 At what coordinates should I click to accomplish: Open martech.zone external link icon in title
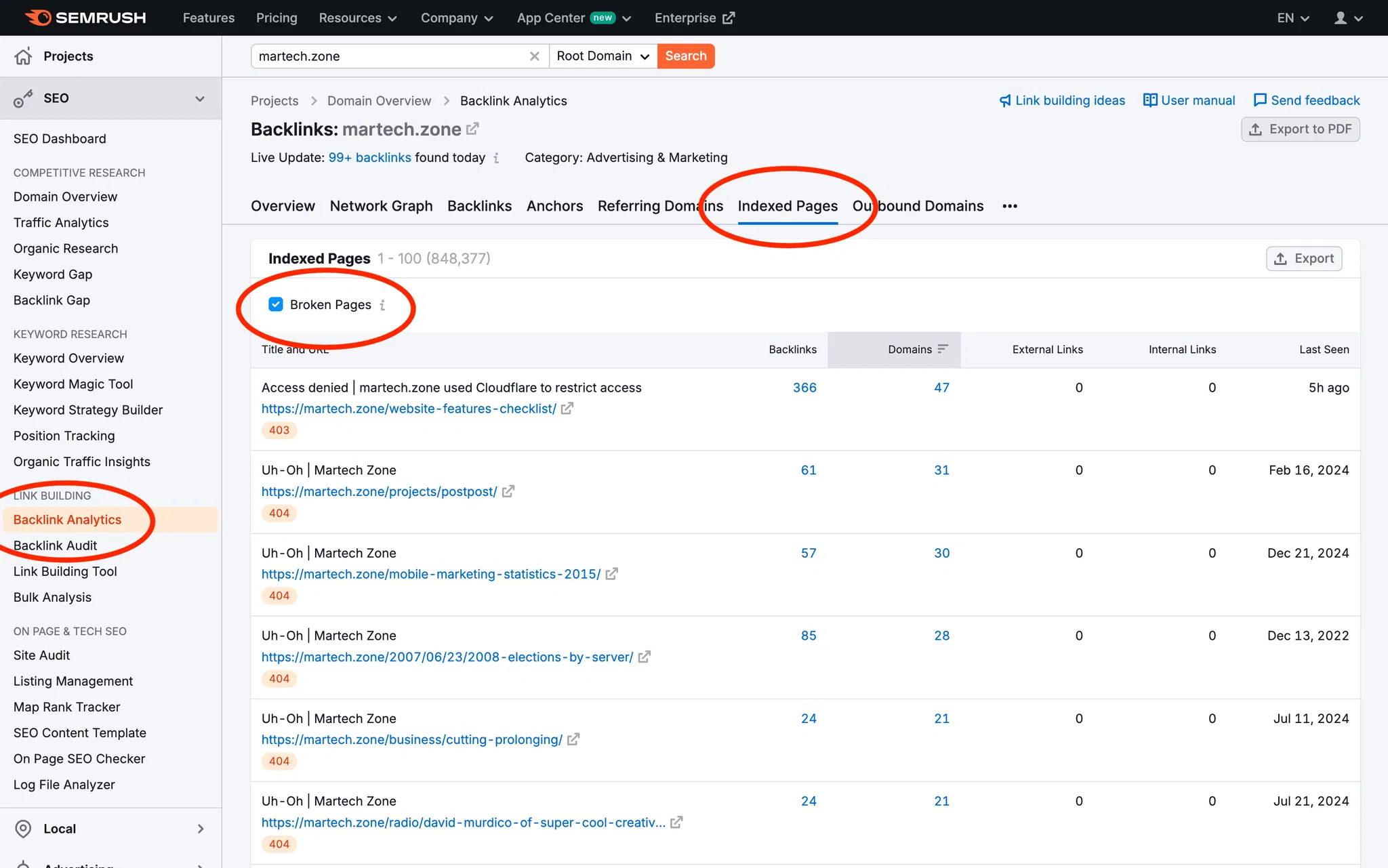tap(472, 128)
